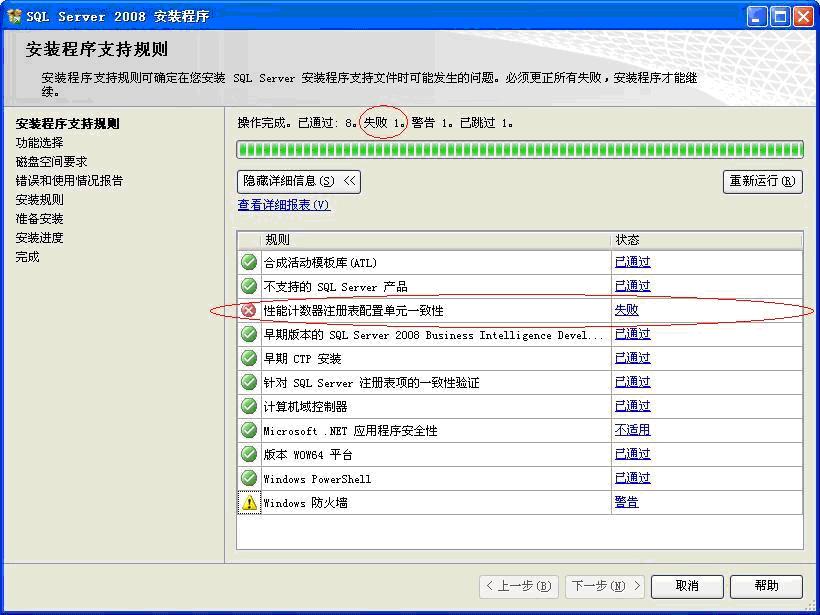The width and height of the screenshot is (820, 615).
Task: Select 安装规则 step in sidebar
Action: [39, 200]
